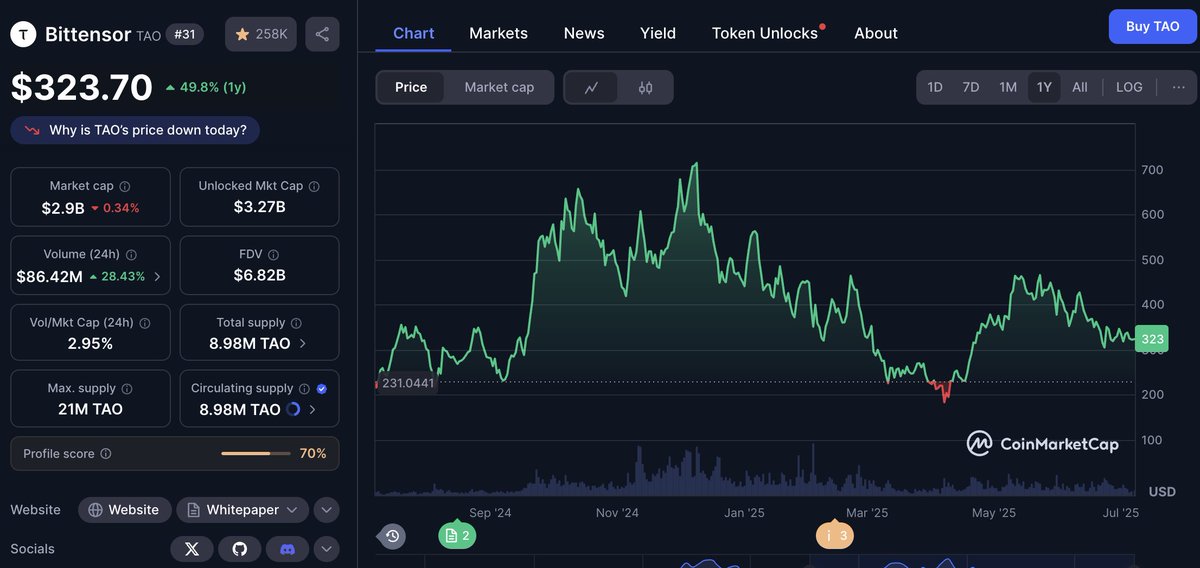The image size is (1200, 568).
Task: Click the history clock icon below chart
Action: pos(393,536)
